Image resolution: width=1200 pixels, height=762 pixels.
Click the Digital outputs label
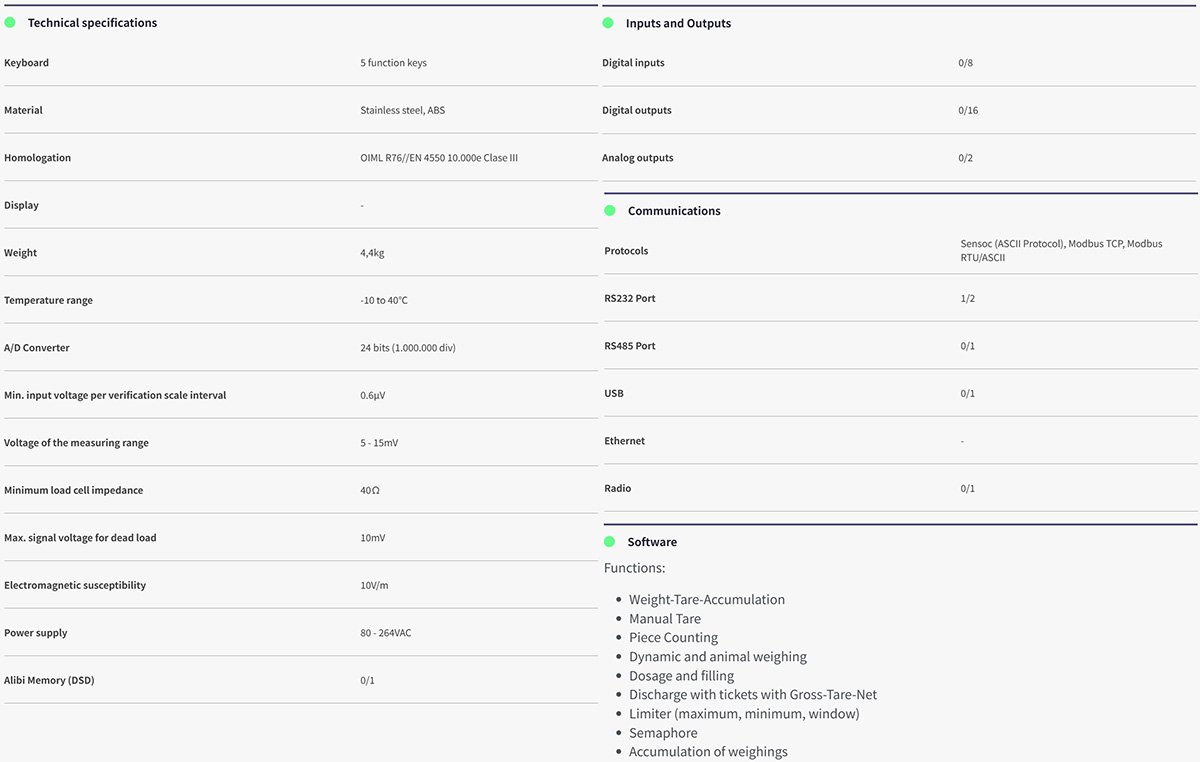click(x=637, y=111)
